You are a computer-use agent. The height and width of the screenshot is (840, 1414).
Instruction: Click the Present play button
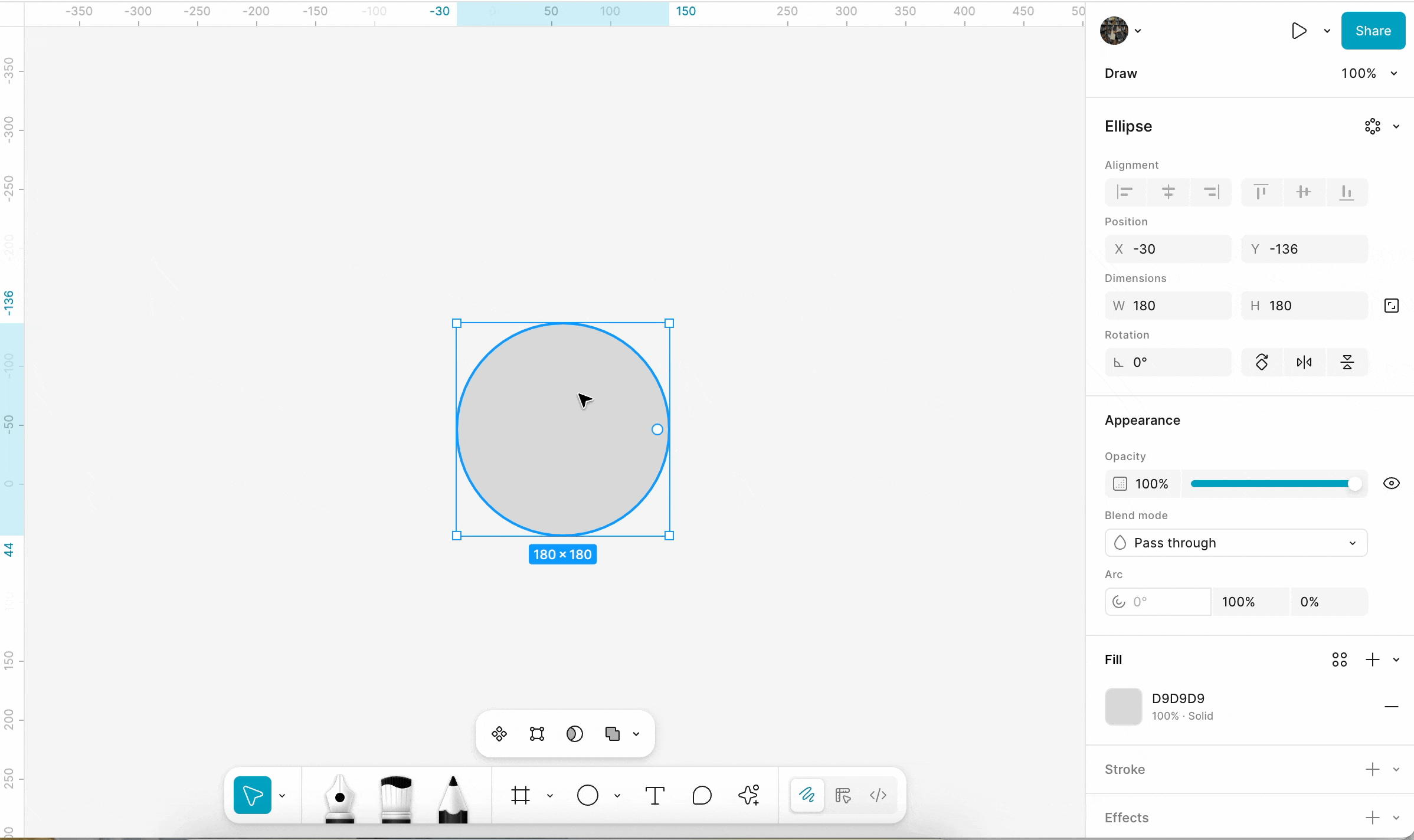point(1298,31)
